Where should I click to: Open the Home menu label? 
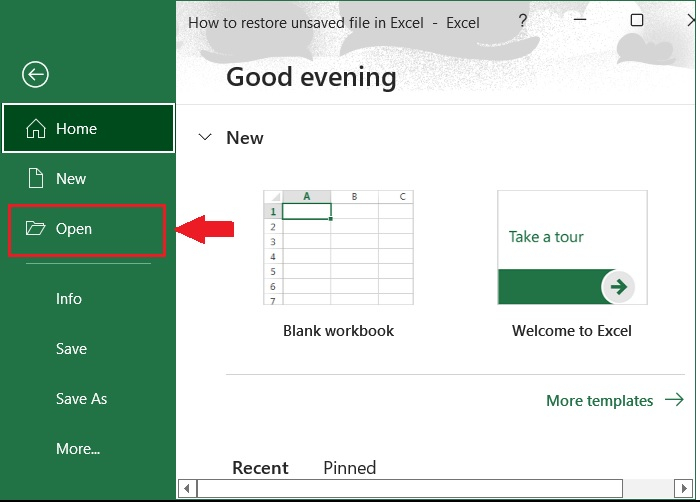[76, 129]
